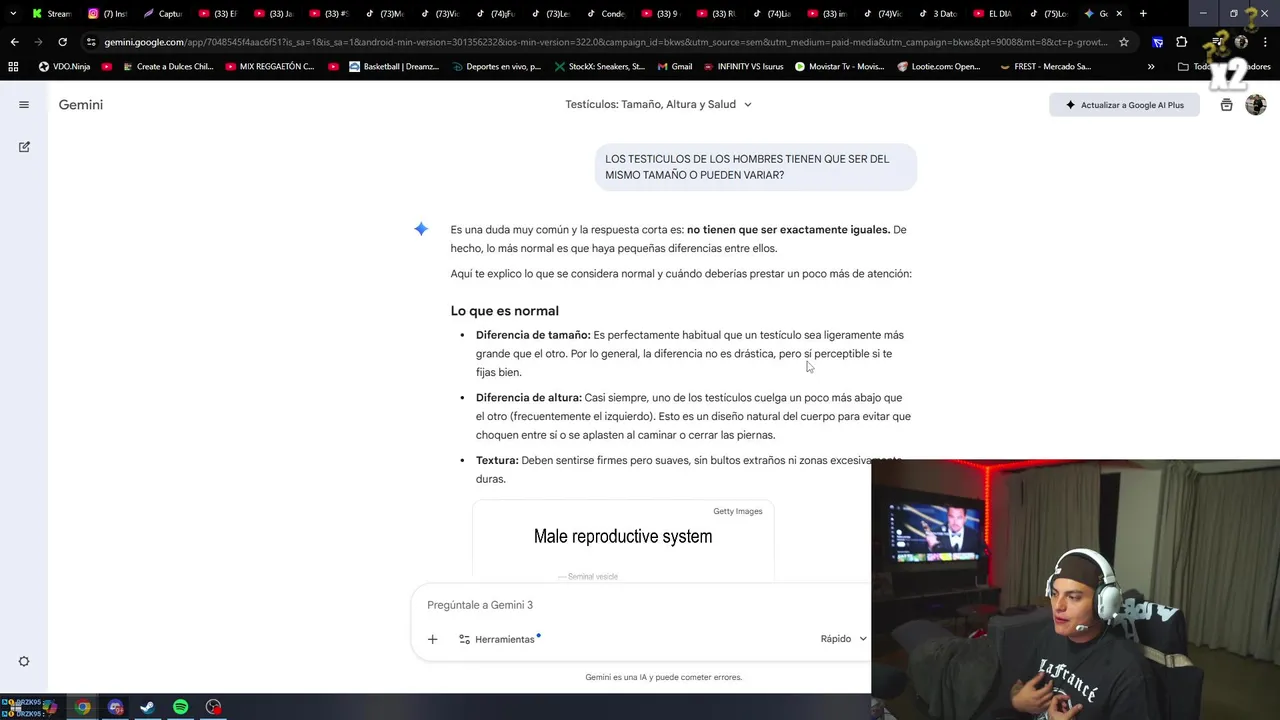Viewport: 1280px width, 720px height.
Task: Switch to the Conde TikTok tab
Action: click(605, 14)
